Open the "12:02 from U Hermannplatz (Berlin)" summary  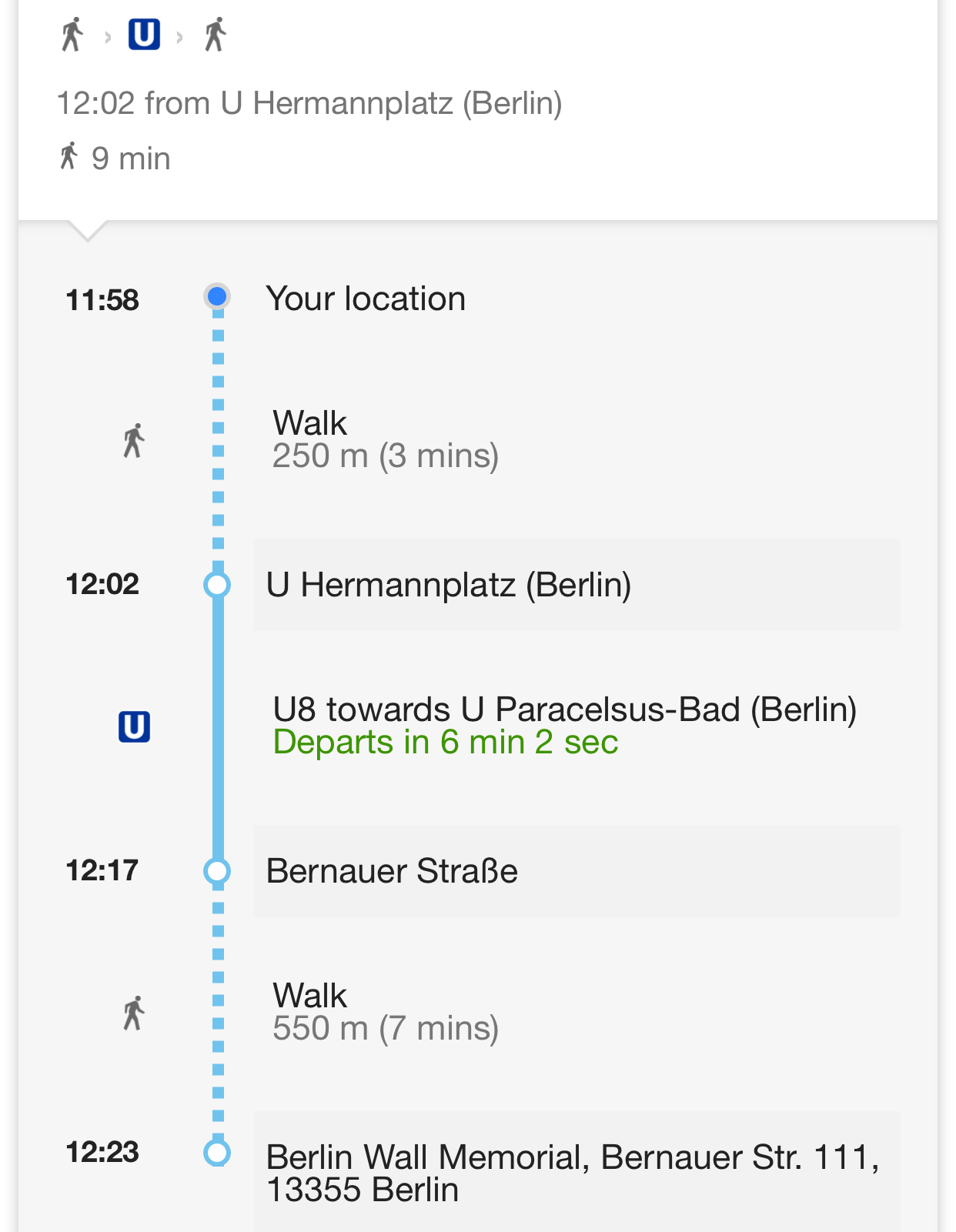(309, 103)
